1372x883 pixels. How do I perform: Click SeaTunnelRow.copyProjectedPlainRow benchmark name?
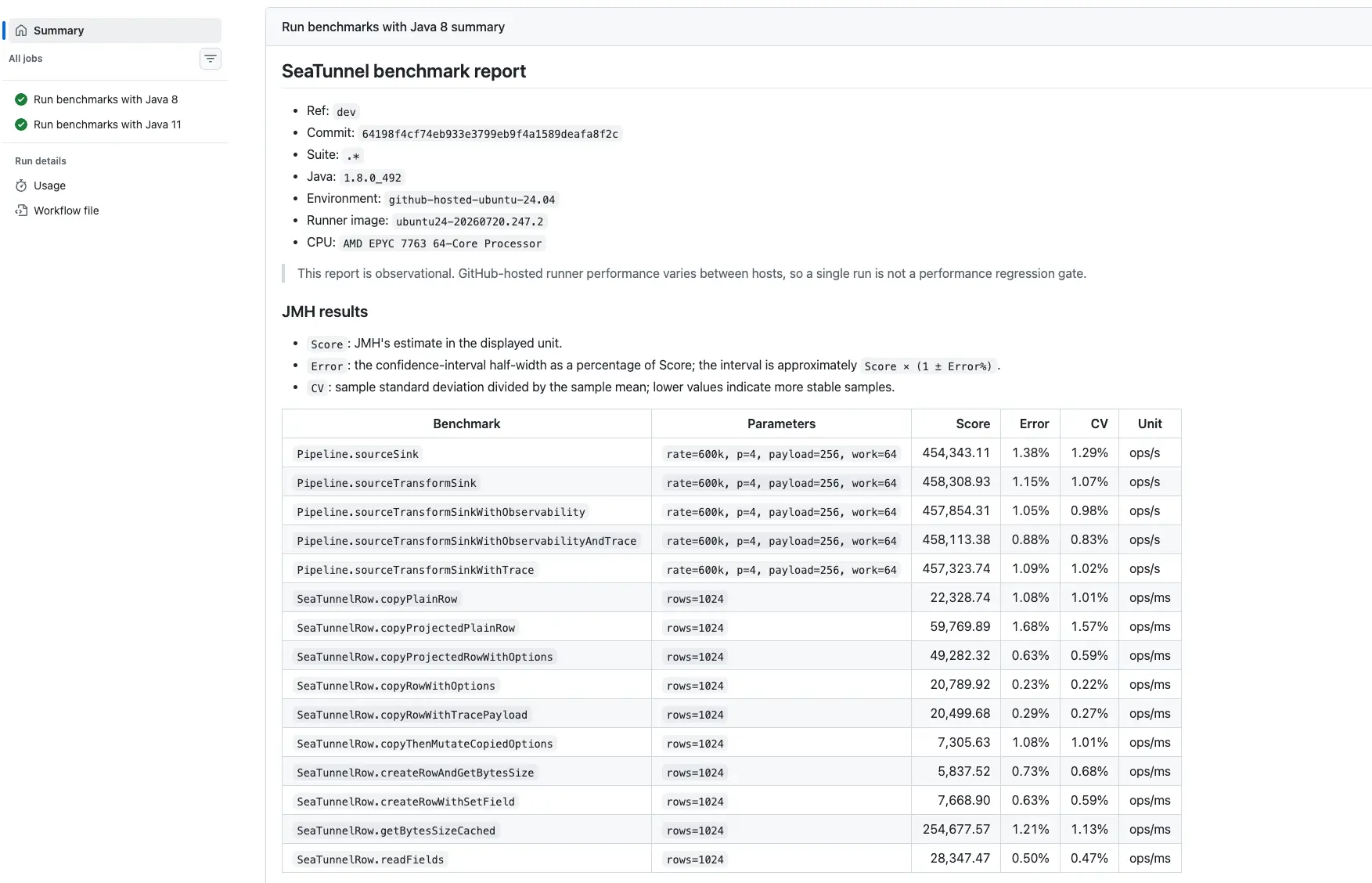coord(406,628)
